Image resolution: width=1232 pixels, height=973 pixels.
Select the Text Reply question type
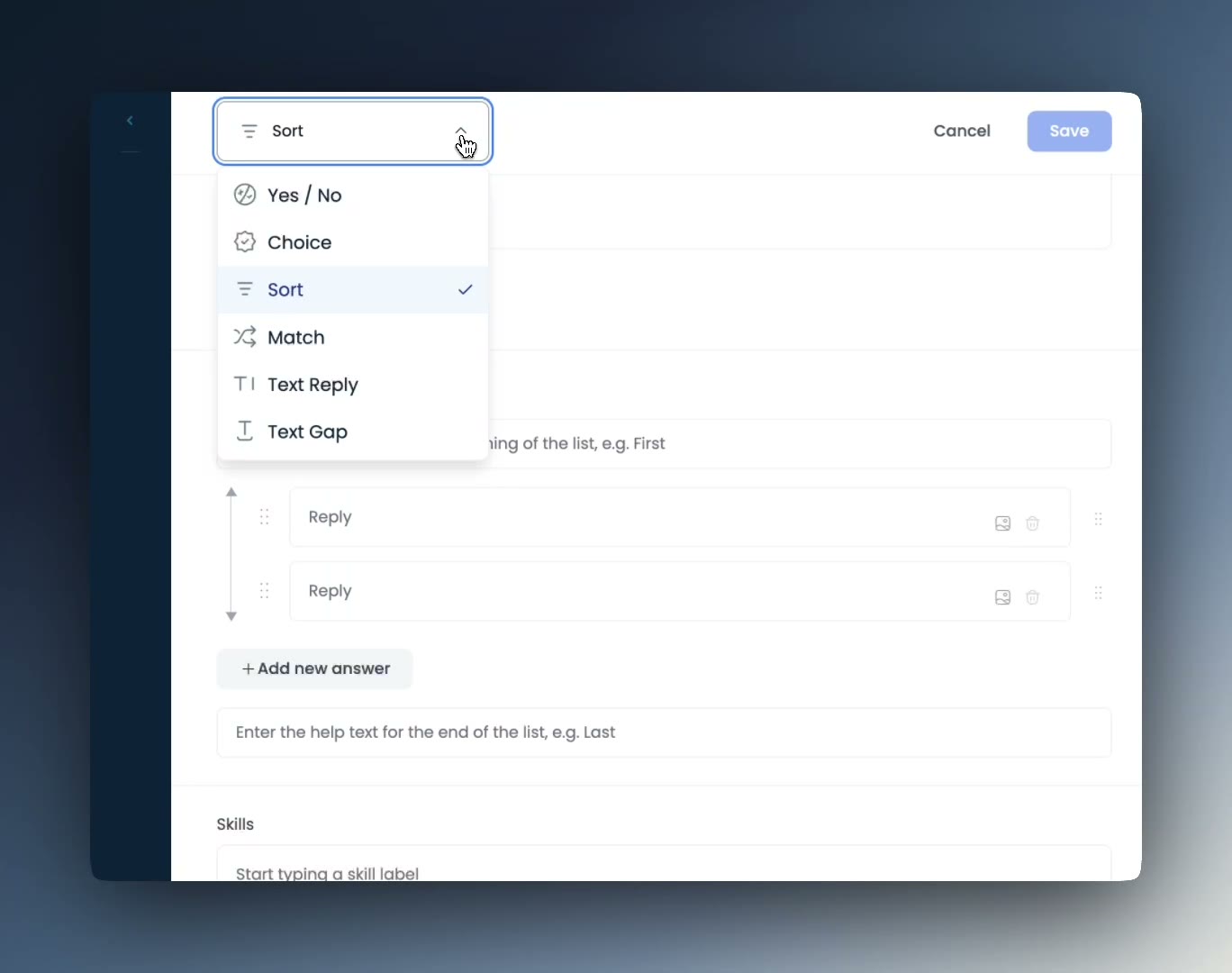353,385
